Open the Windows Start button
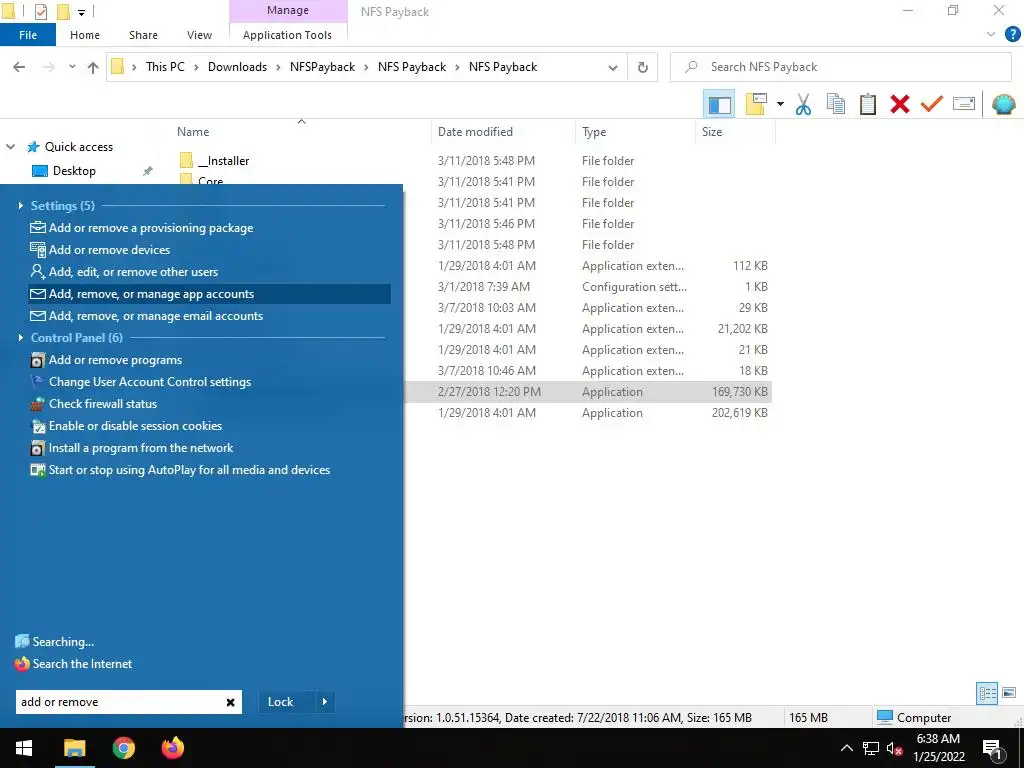This screenshot has height=768, width=1024. [24, 748]
